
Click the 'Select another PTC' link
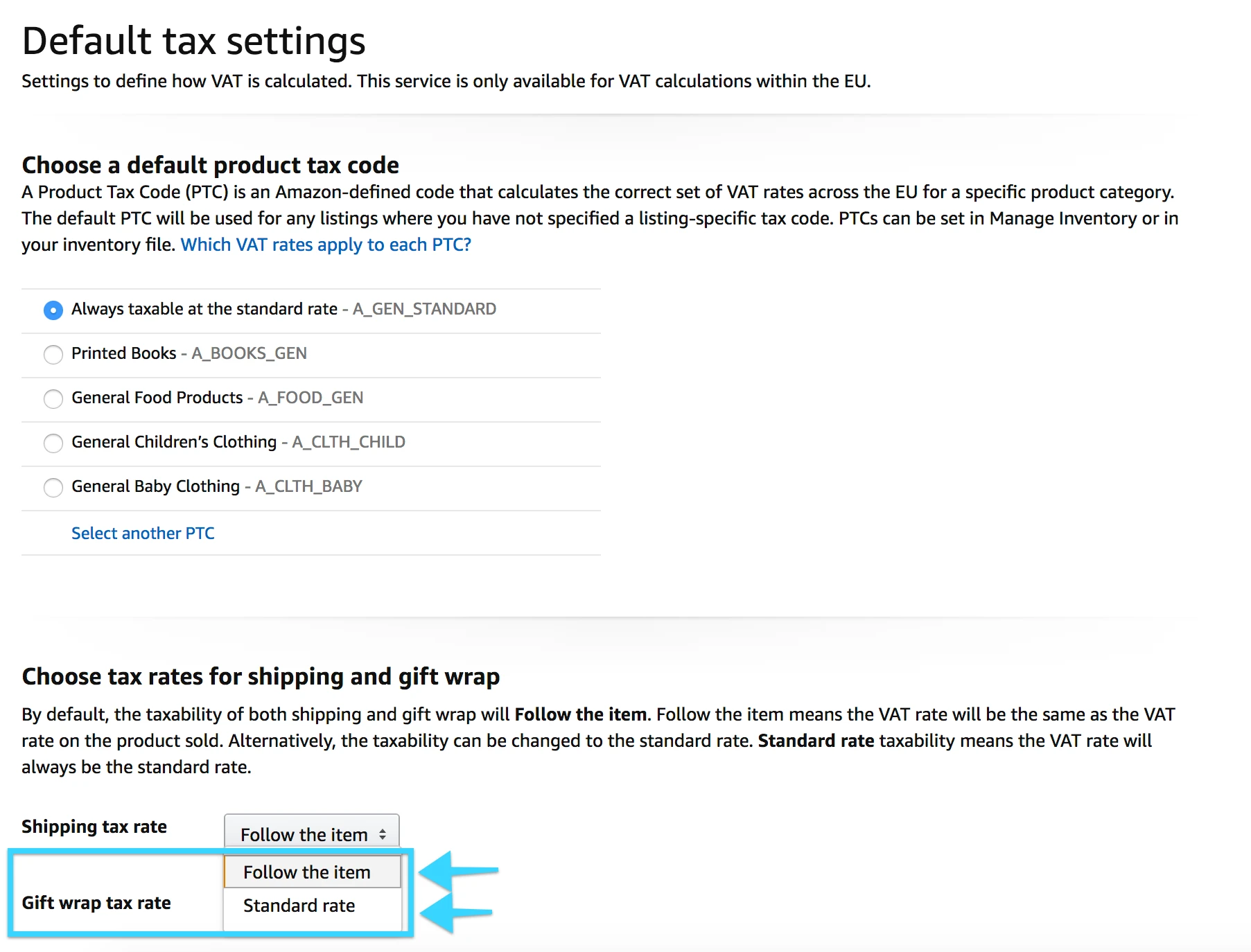coord(143,533)
